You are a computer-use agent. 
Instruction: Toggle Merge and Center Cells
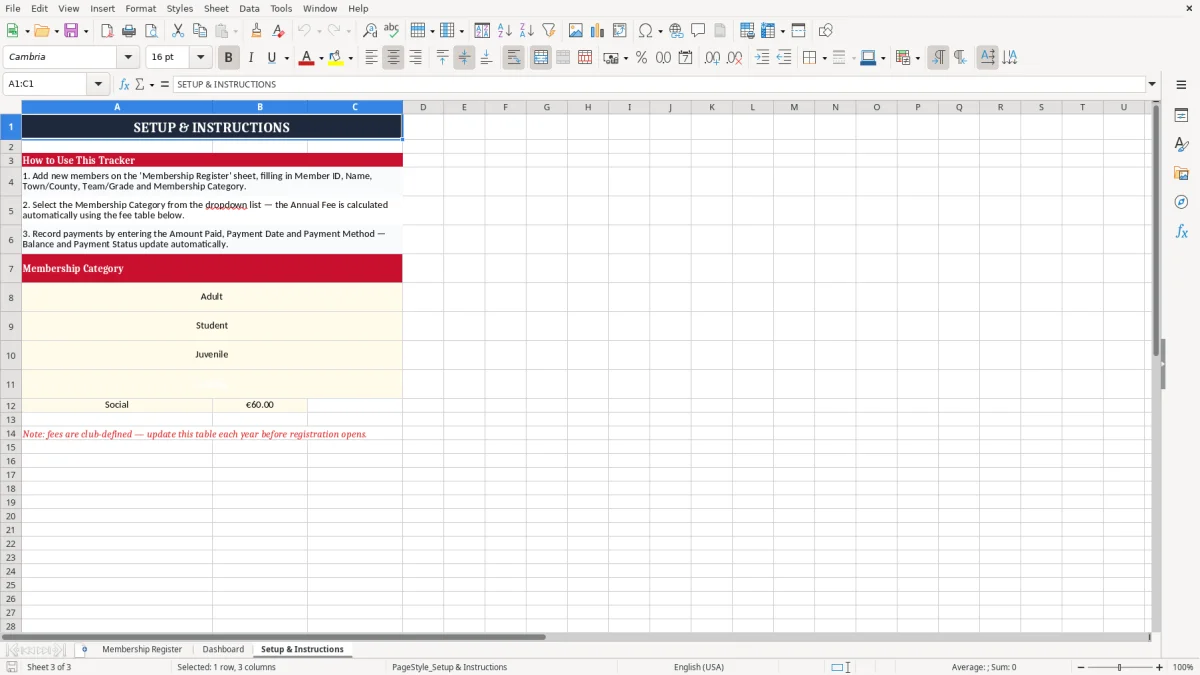[x=541, y=58]
